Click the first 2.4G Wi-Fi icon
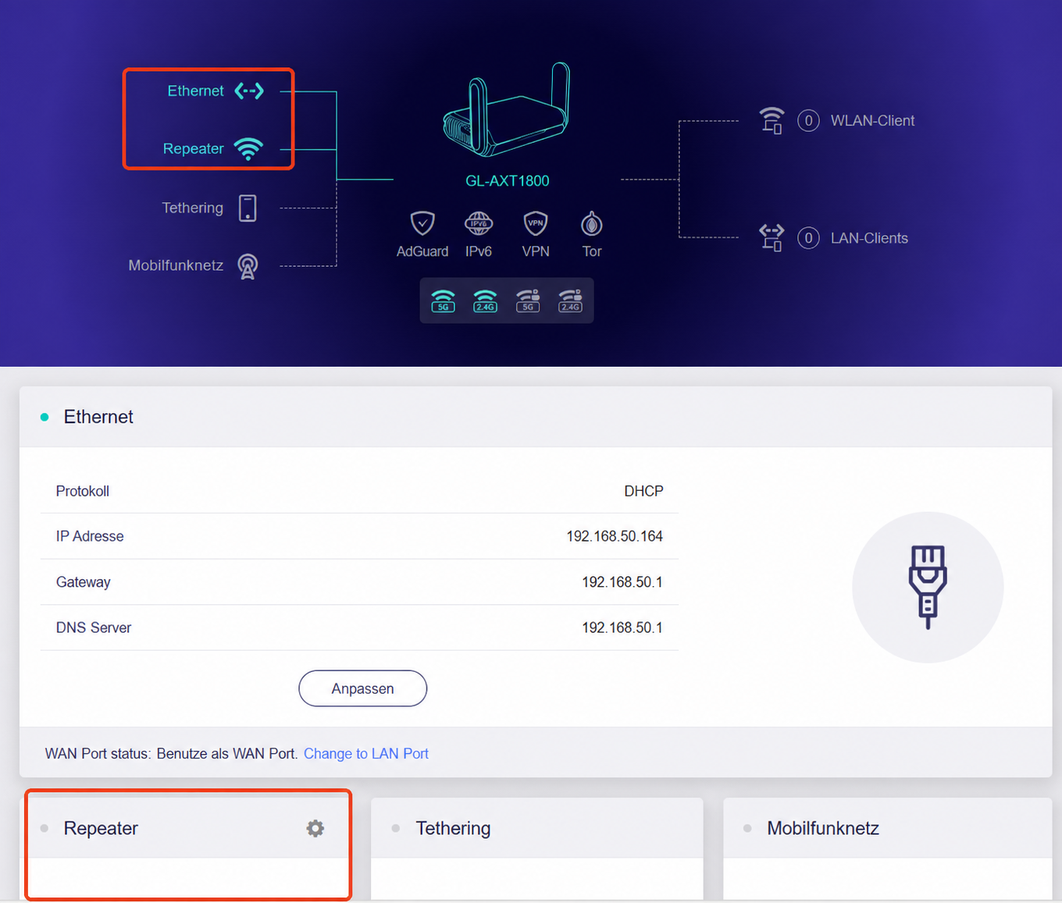1062x903 pixels. pos(485,300)
